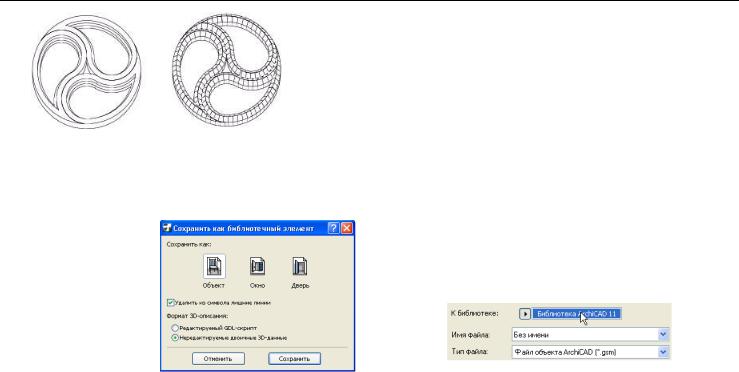Click the smooth circular ornament drawing
Image resolution: width=739 pixels, height=372 pixels.
[x=87, y=71]
